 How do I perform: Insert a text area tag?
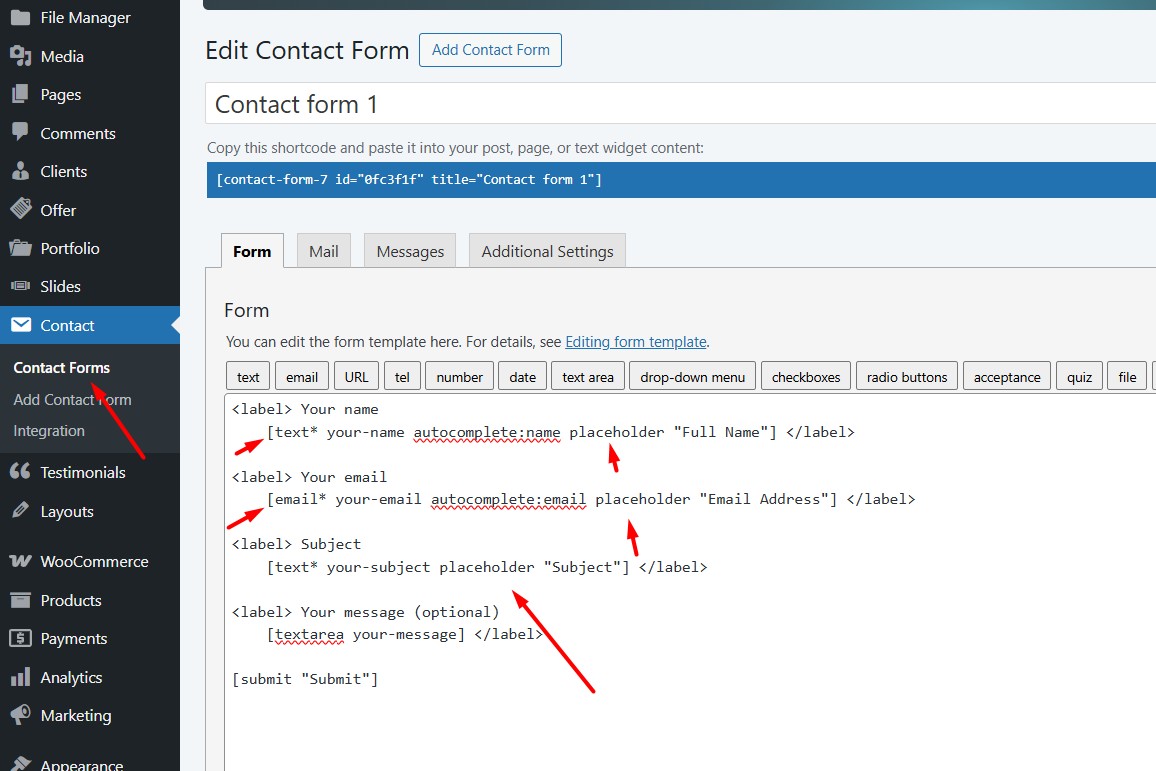[x=588, y=376]
